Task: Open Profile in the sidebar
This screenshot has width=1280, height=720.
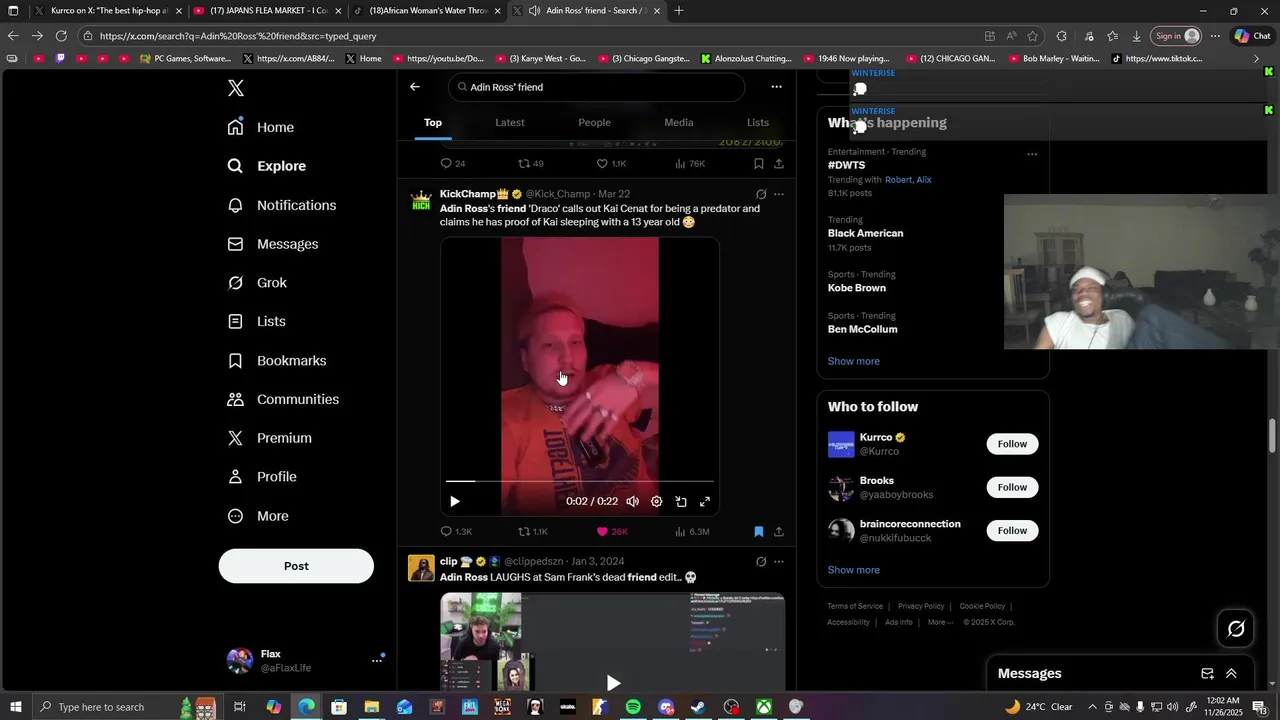Action: 262,477
